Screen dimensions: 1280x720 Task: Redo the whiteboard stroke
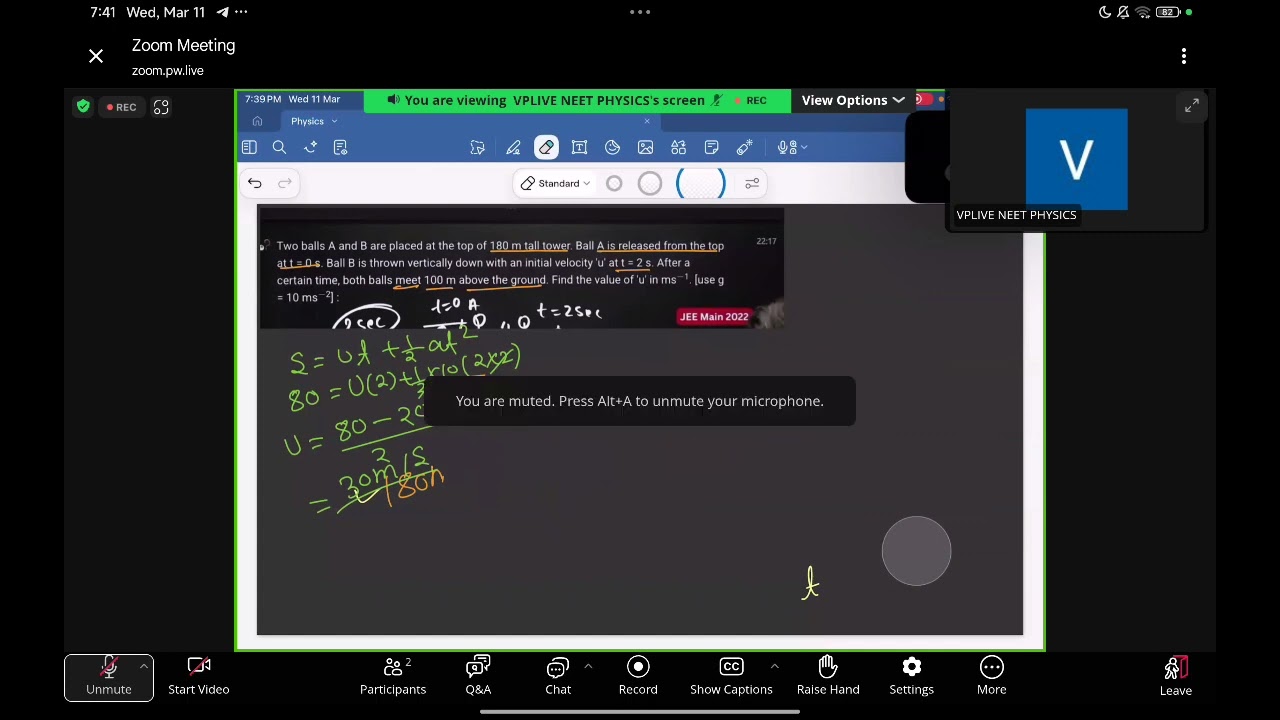click(x=285, y=184)
